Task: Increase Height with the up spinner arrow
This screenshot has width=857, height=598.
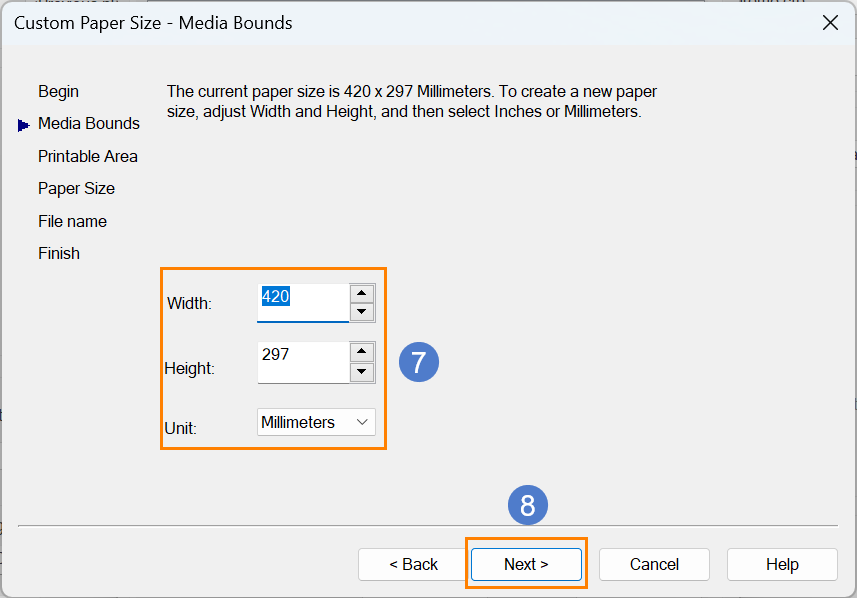Action: [x=361, y=352]
